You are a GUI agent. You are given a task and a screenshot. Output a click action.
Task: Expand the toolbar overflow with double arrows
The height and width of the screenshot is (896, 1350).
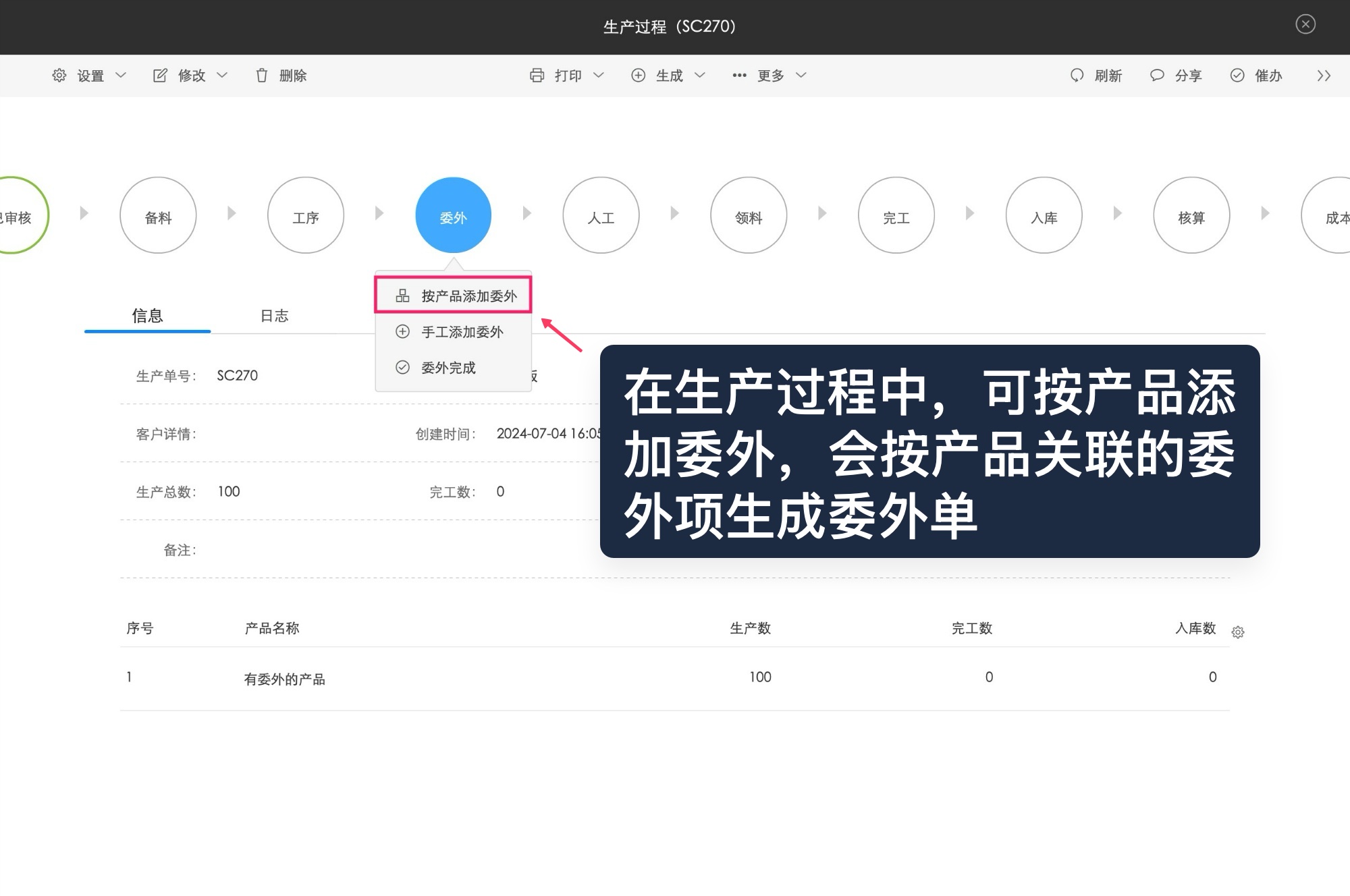[x=1323, y=75]
